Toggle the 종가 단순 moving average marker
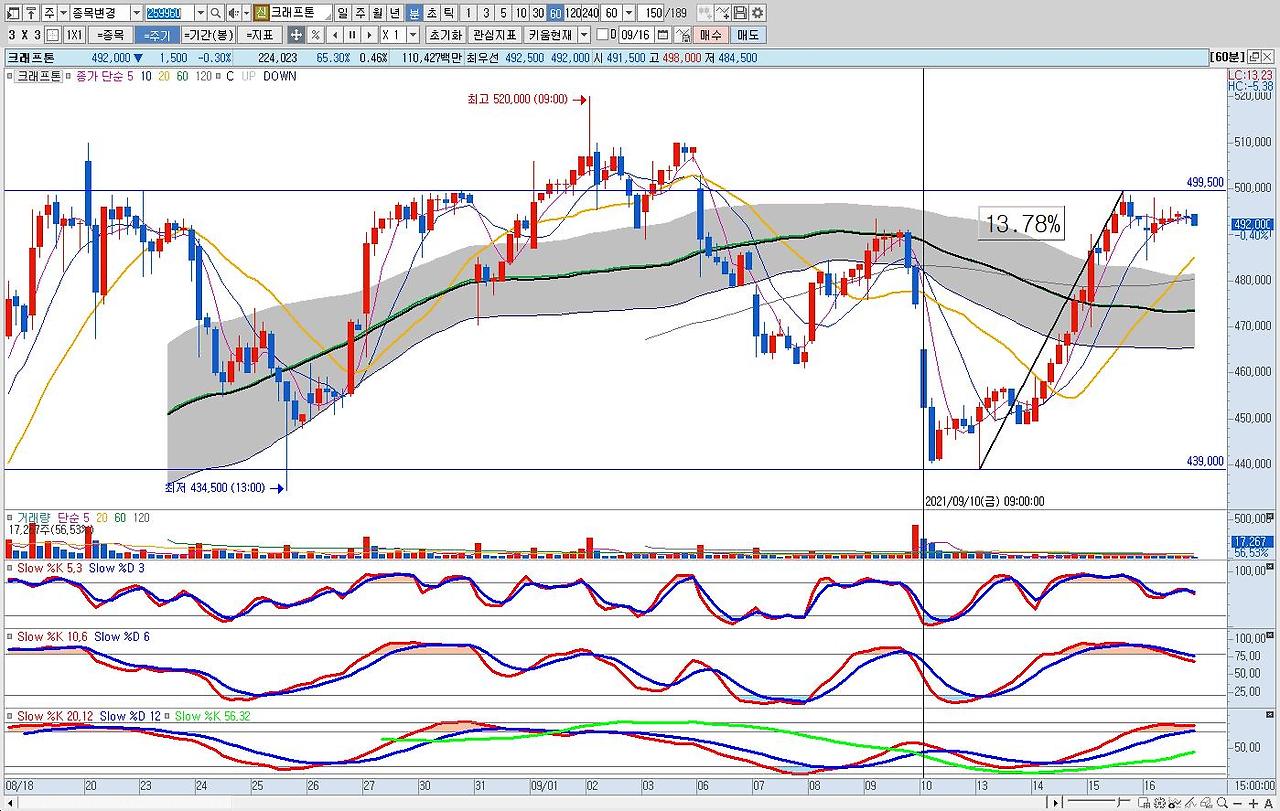1280x811 pixels. [70, 76]
